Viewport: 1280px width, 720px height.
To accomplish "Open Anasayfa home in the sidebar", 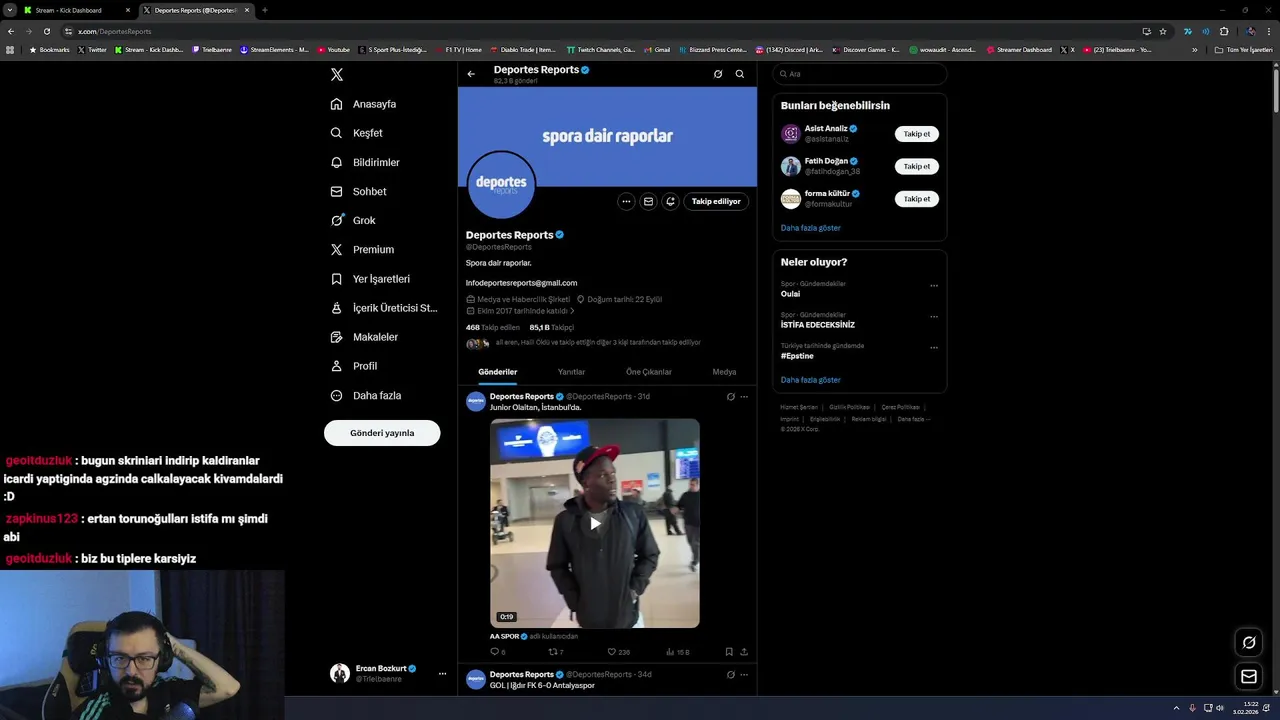I will pyautogui.click(x=364, y=104).
